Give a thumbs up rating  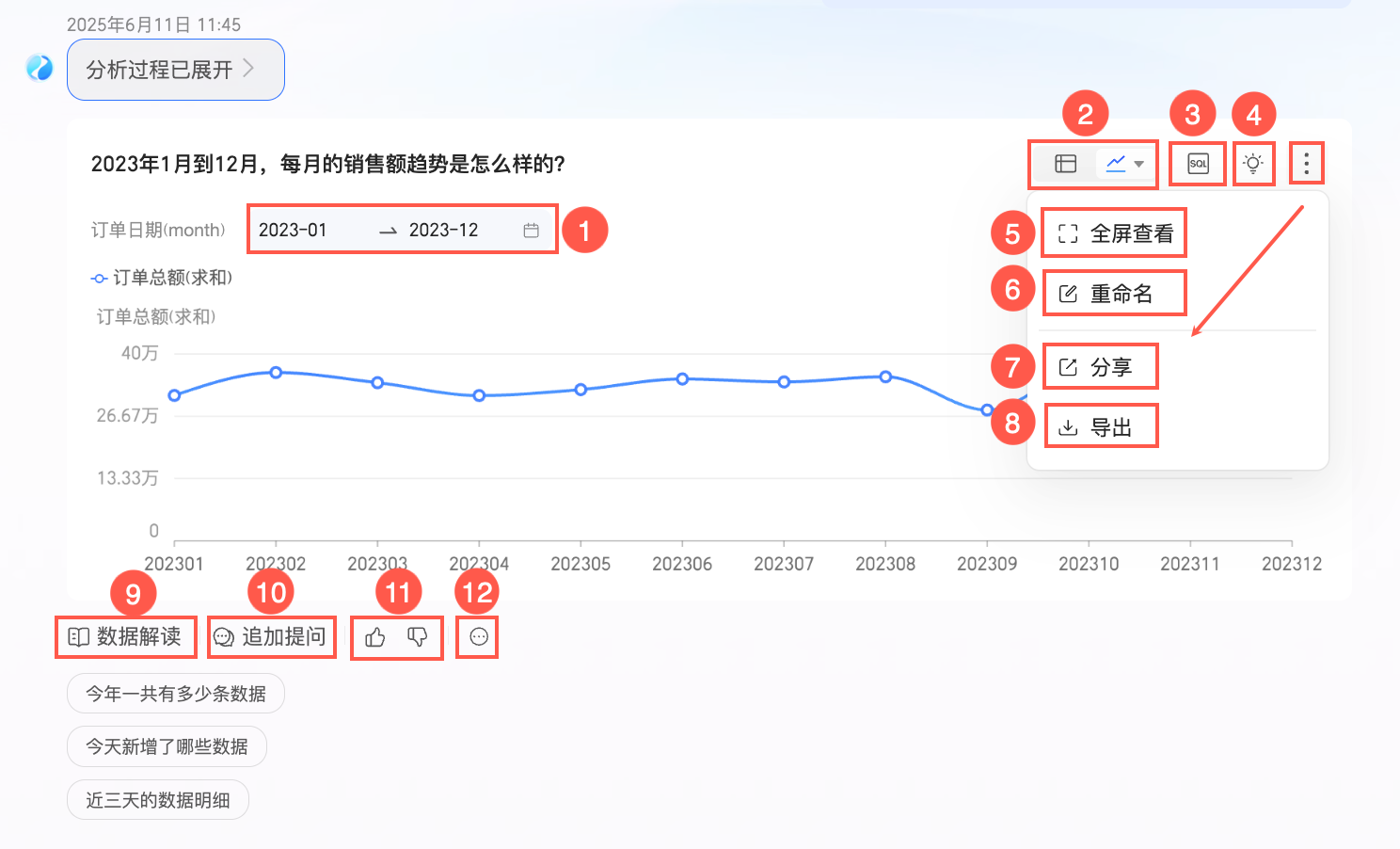375,637
